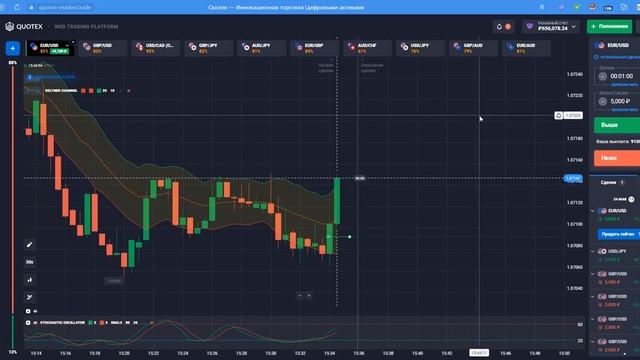Open the 30s timeframe selector
Viewport: 640px width, 360px height.
tap(29, 262)
